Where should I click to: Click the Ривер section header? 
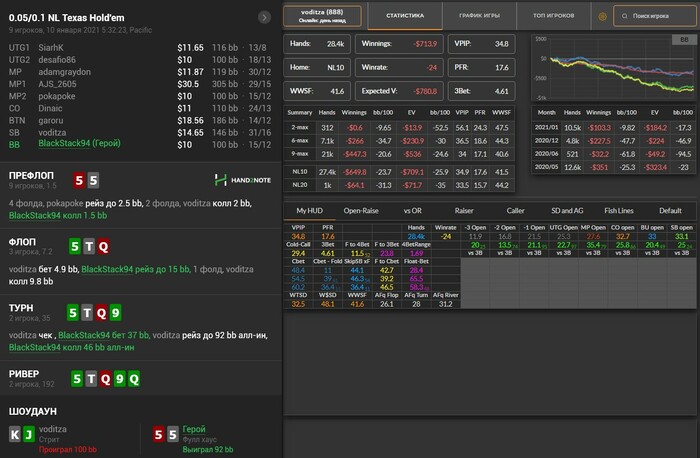(x=24, y=374)
